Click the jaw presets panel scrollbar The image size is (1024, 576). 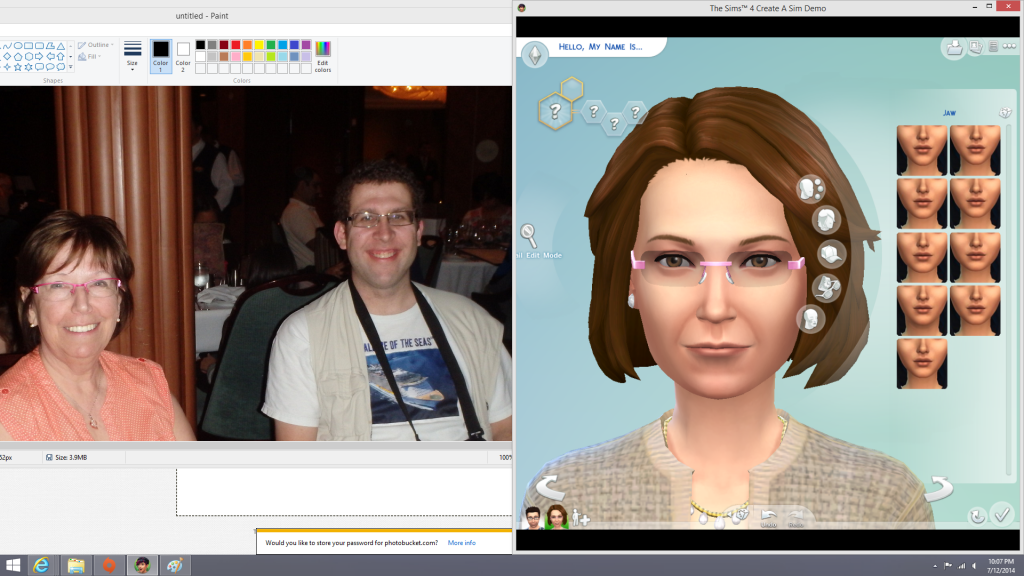click(1008, 300)
